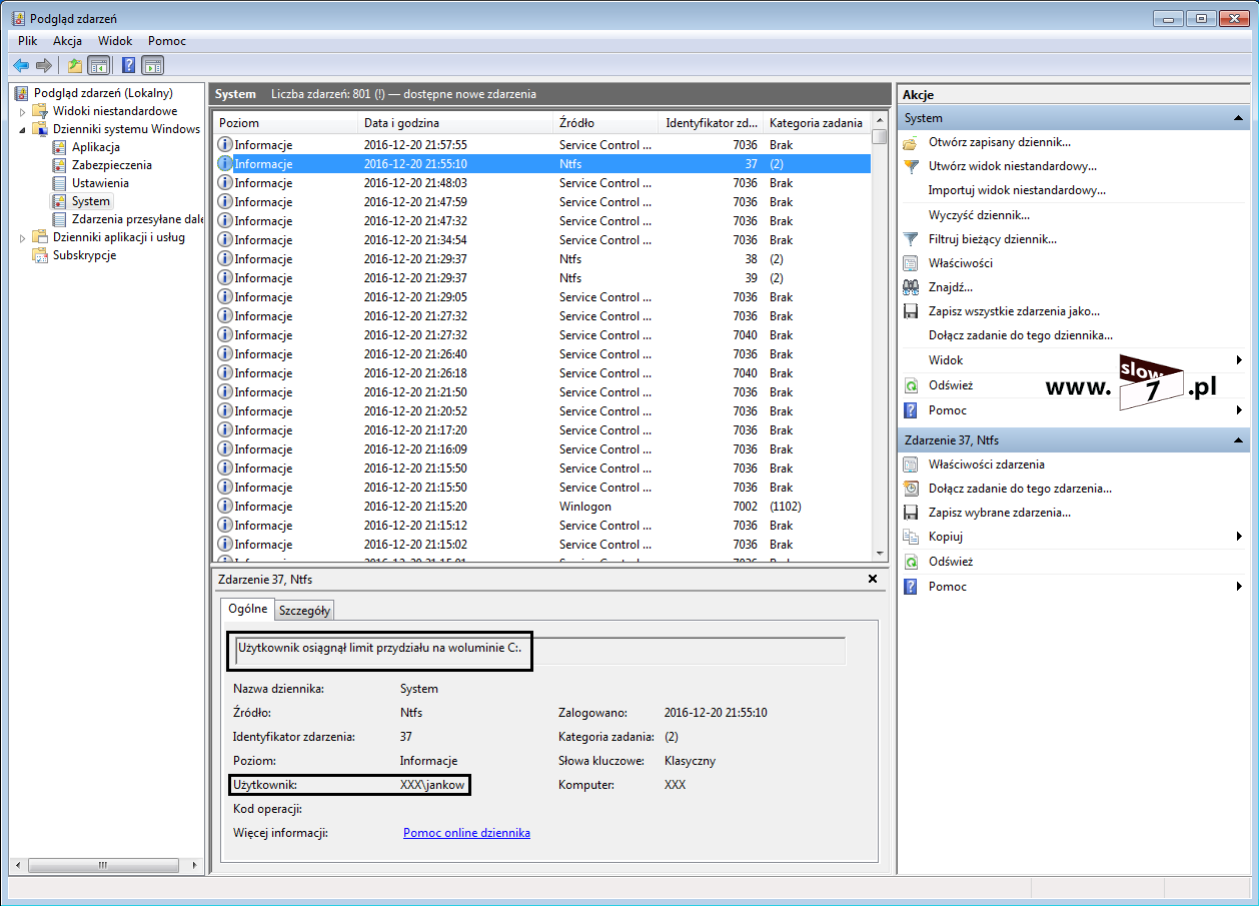This screenshot has width=1259, height=906.
Task: Click the event list scrollbar down arrow
Action: click(879, 553)
